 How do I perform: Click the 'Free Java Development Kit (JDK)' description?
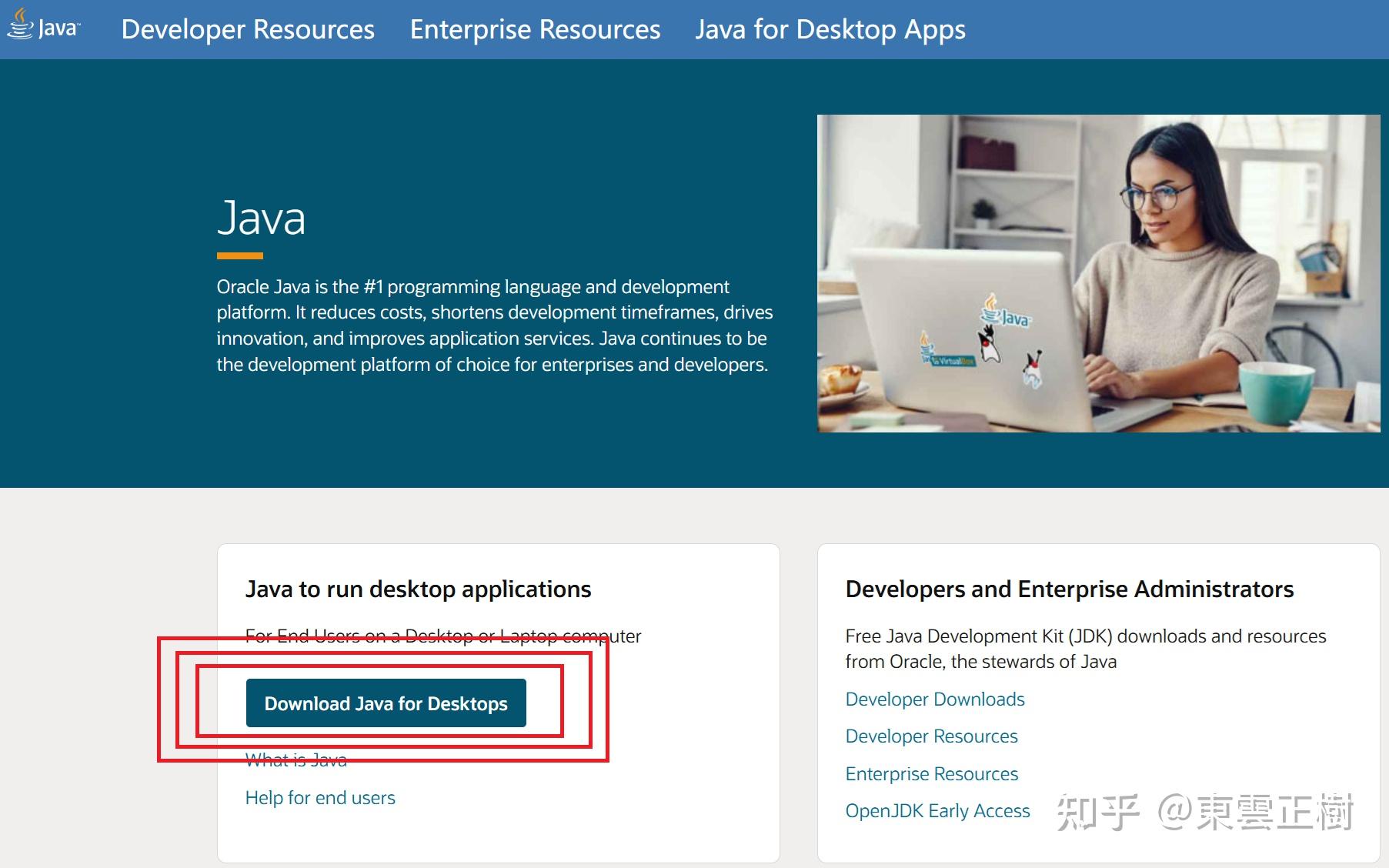pos(1086,649)
